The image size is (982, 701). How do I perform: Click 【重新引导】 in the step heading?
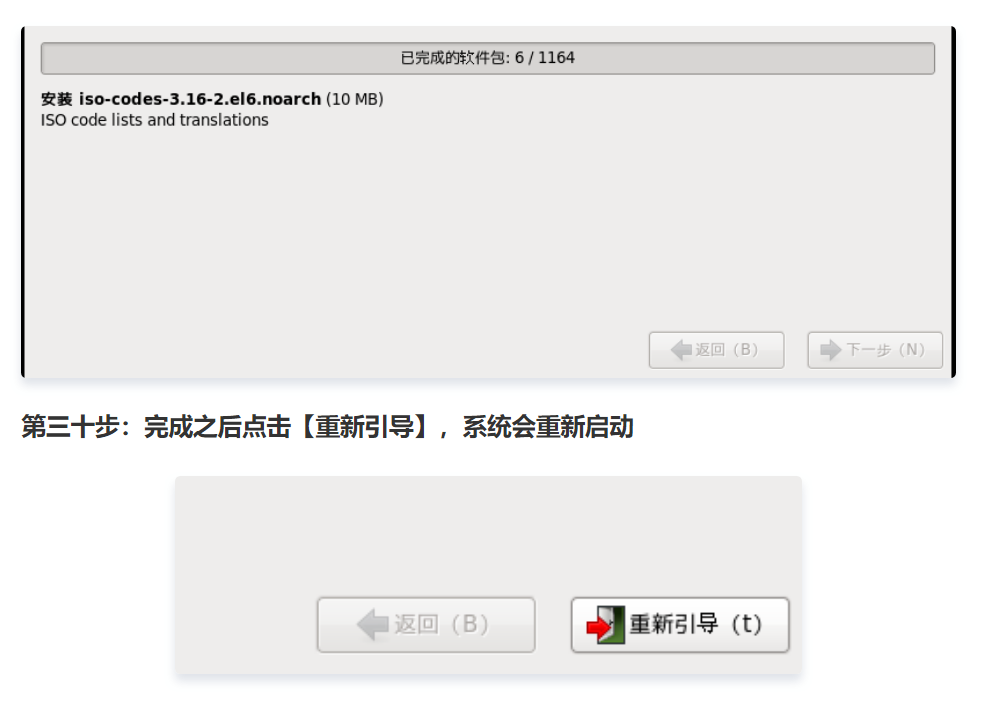click(x=364, y=427)
